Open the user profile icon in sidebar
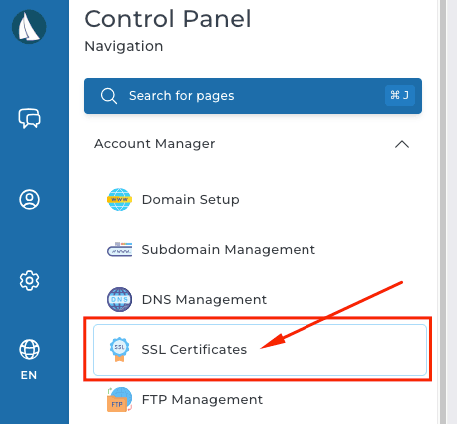The image size is (457, 424). coord(29,199)
